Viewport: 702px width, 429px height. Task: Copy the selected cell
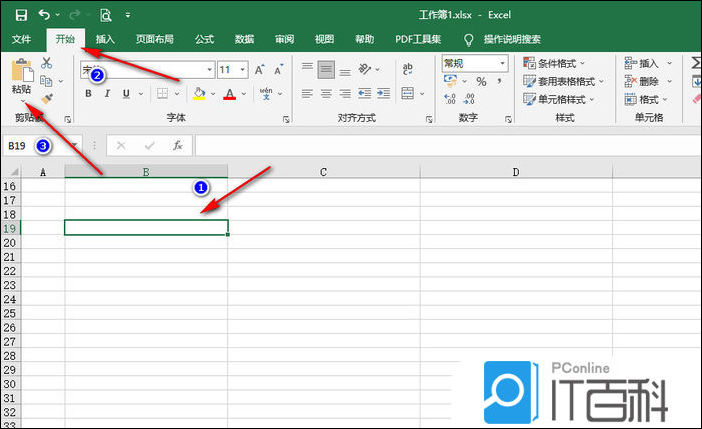(x=46, y=81)
